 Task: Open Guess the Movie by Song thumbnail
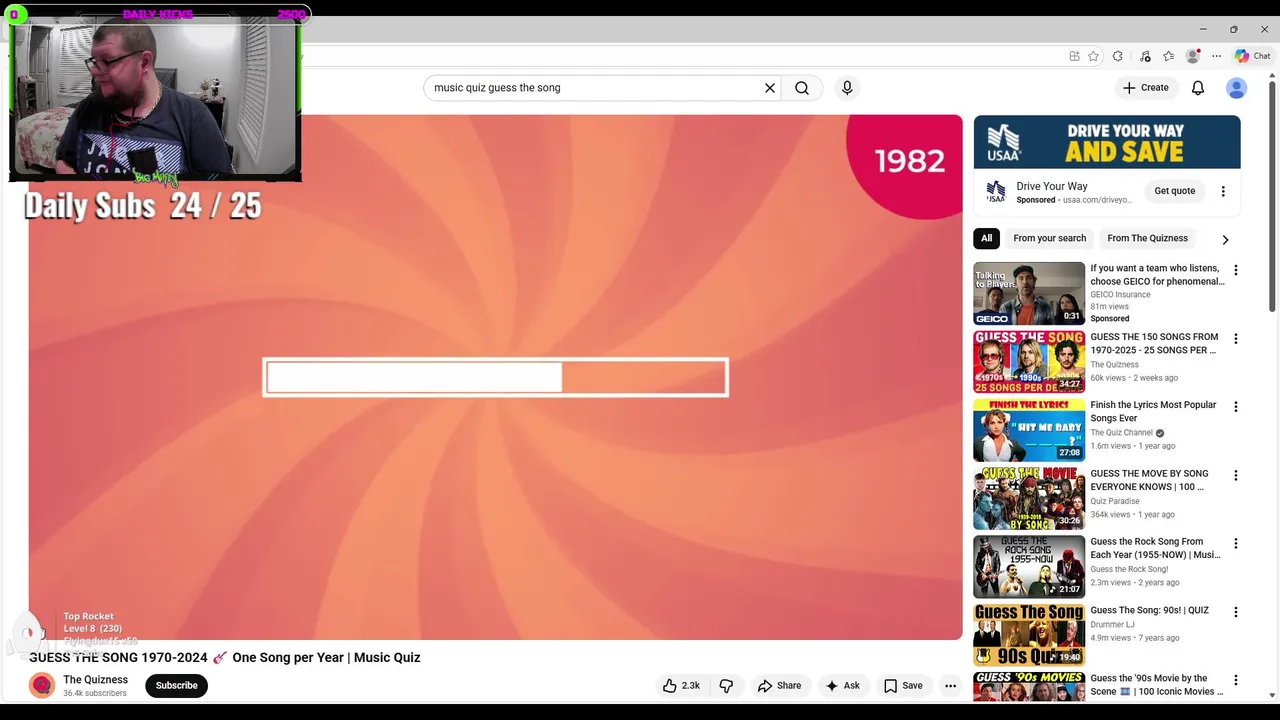tap(1029, 498)
